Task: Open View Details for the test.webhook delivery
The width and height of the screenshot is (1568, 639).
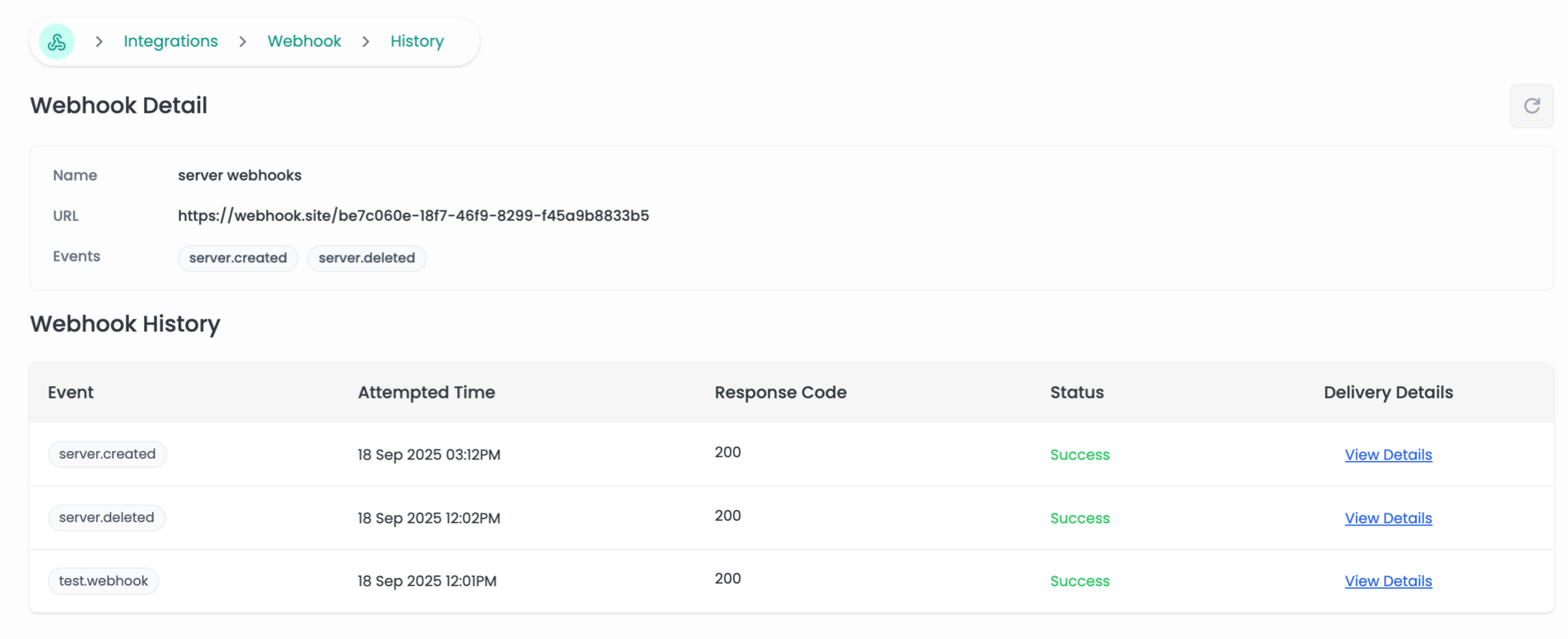Action: [1388, 580]
